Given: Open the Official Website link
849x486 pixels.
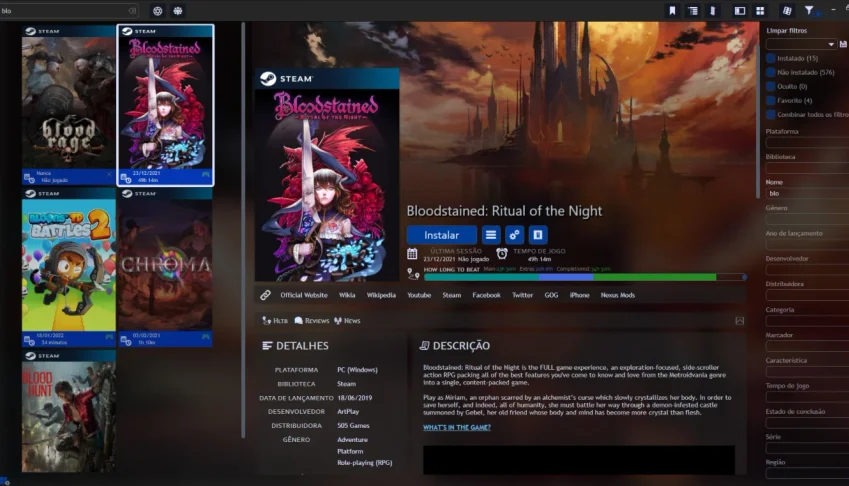Looking at the screenshot, I should click(x=304, y=295).
